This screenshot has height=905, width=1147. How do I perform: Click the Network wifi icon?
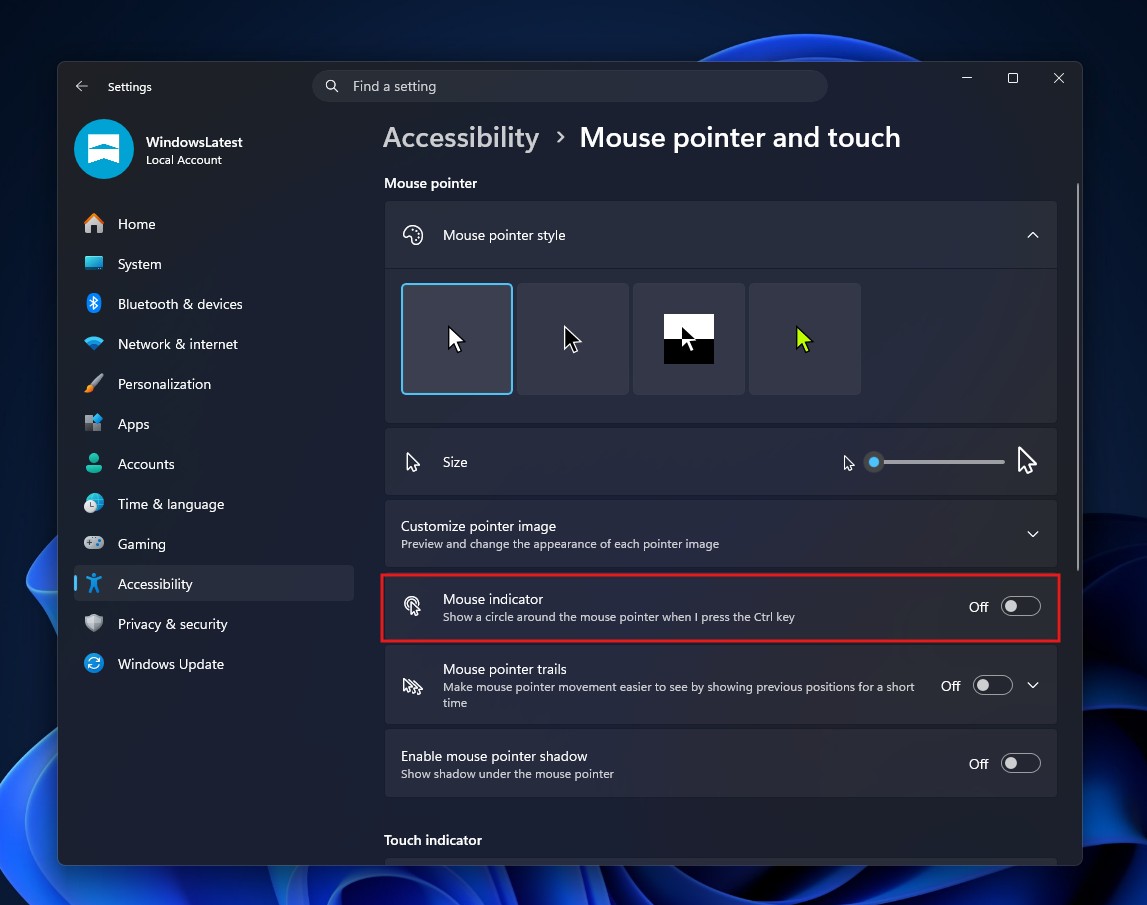pyautogui.click(x=94, y=343)
